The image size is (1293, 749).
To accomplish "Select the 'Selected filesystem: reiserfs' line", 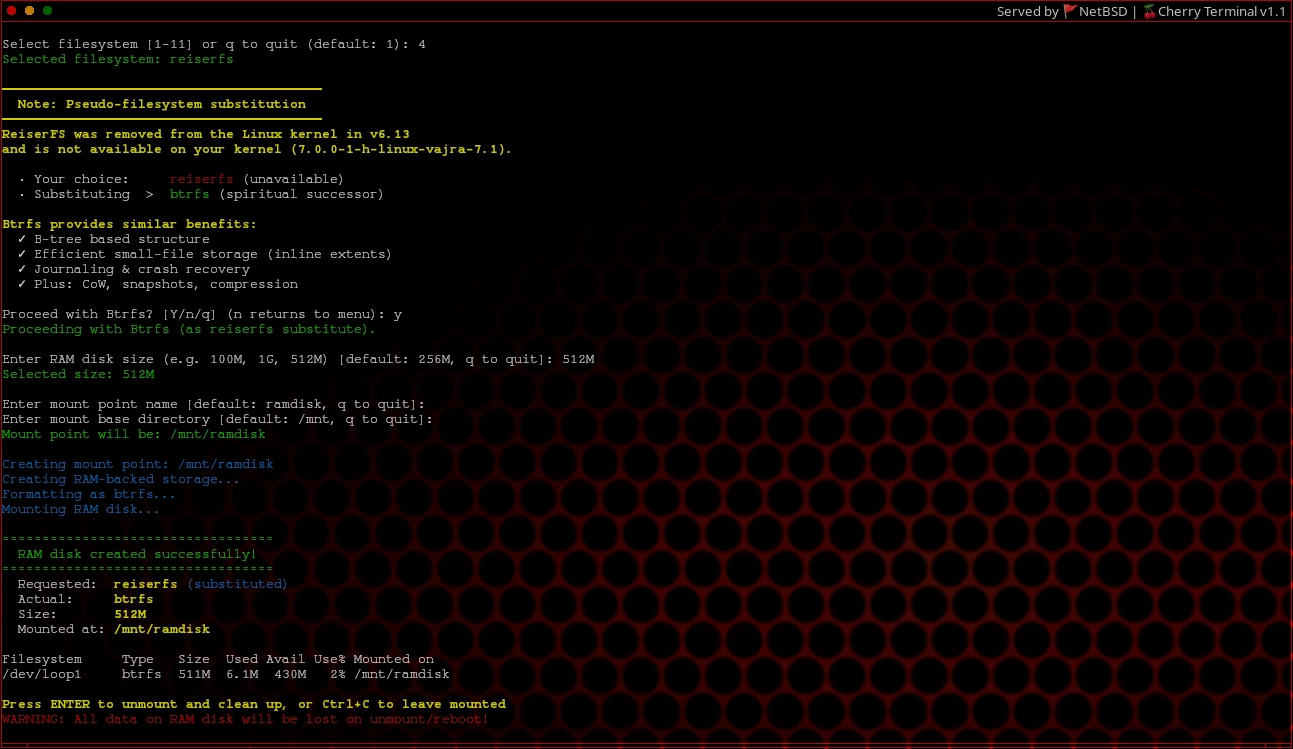I will tap(118, 59).
